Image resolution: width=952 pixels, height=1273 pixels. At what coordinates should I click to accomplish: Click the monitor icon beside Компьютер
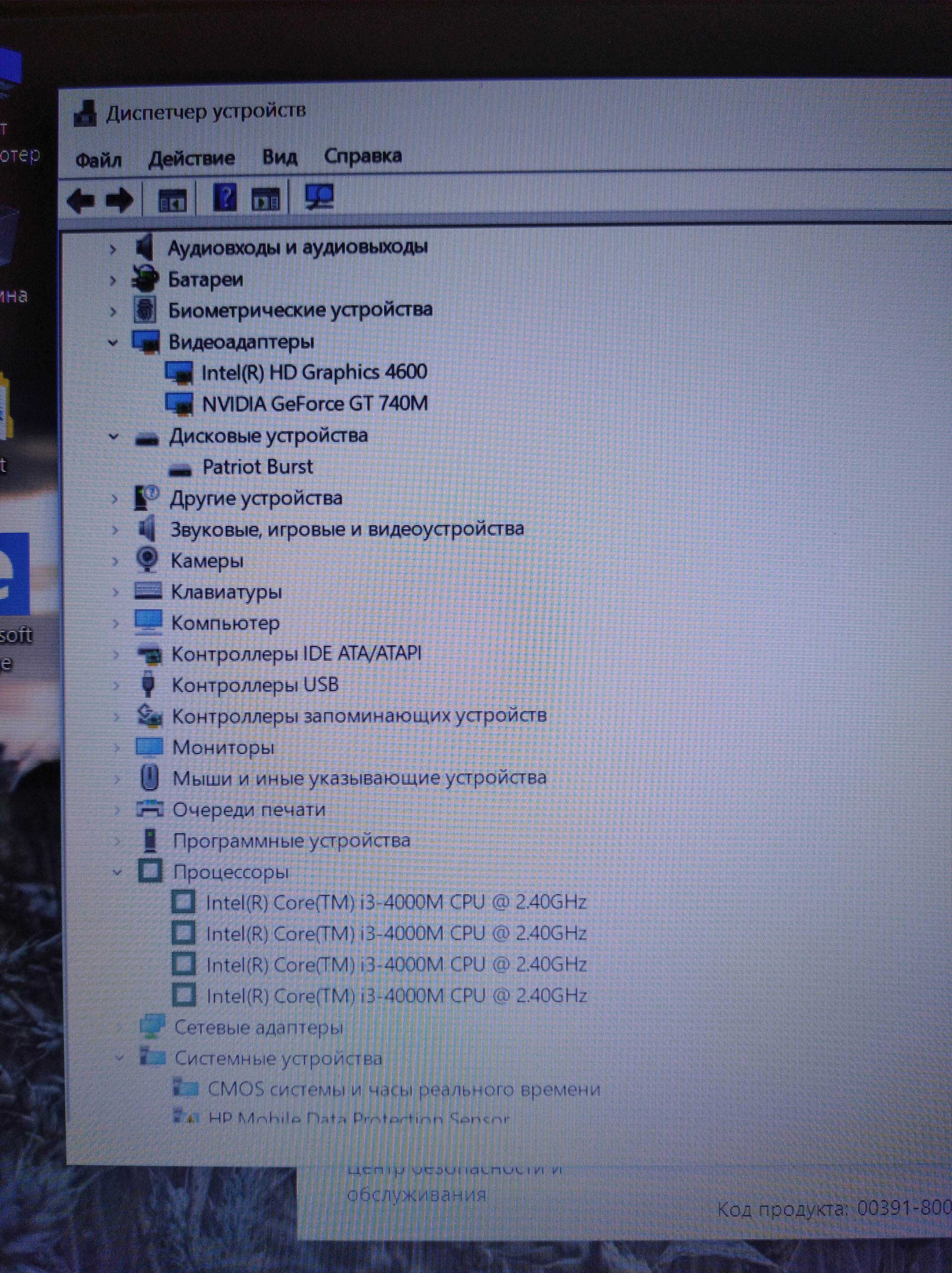[148, 622]
